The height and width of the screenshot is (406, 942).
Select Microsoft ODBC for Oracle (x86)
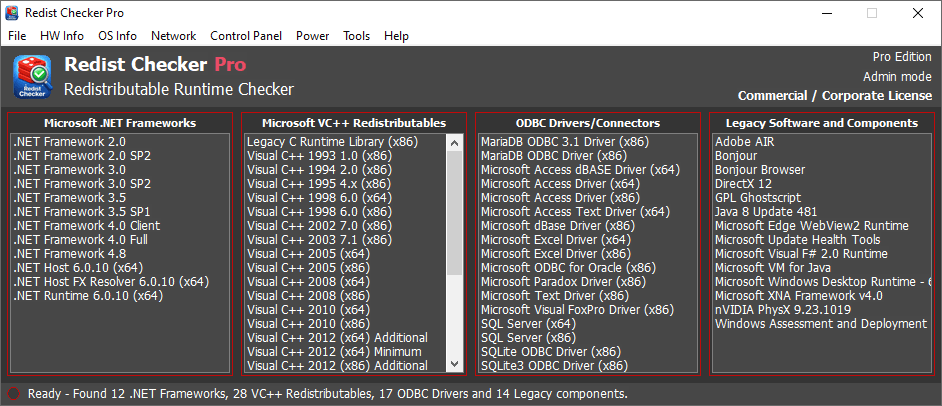click(x=568, y=267)
